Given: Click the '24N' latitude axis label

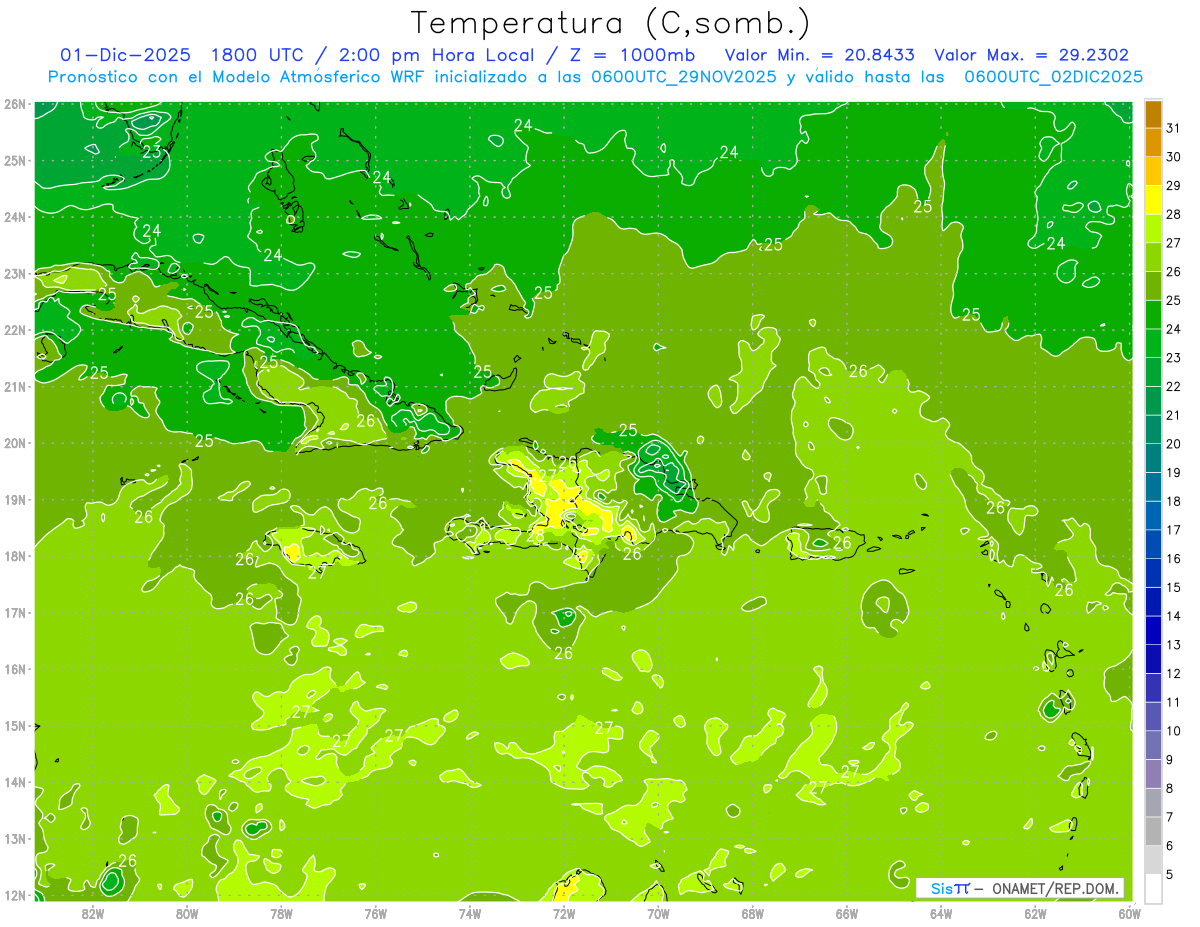Looking at the screenshot, I should coord(14,216).
